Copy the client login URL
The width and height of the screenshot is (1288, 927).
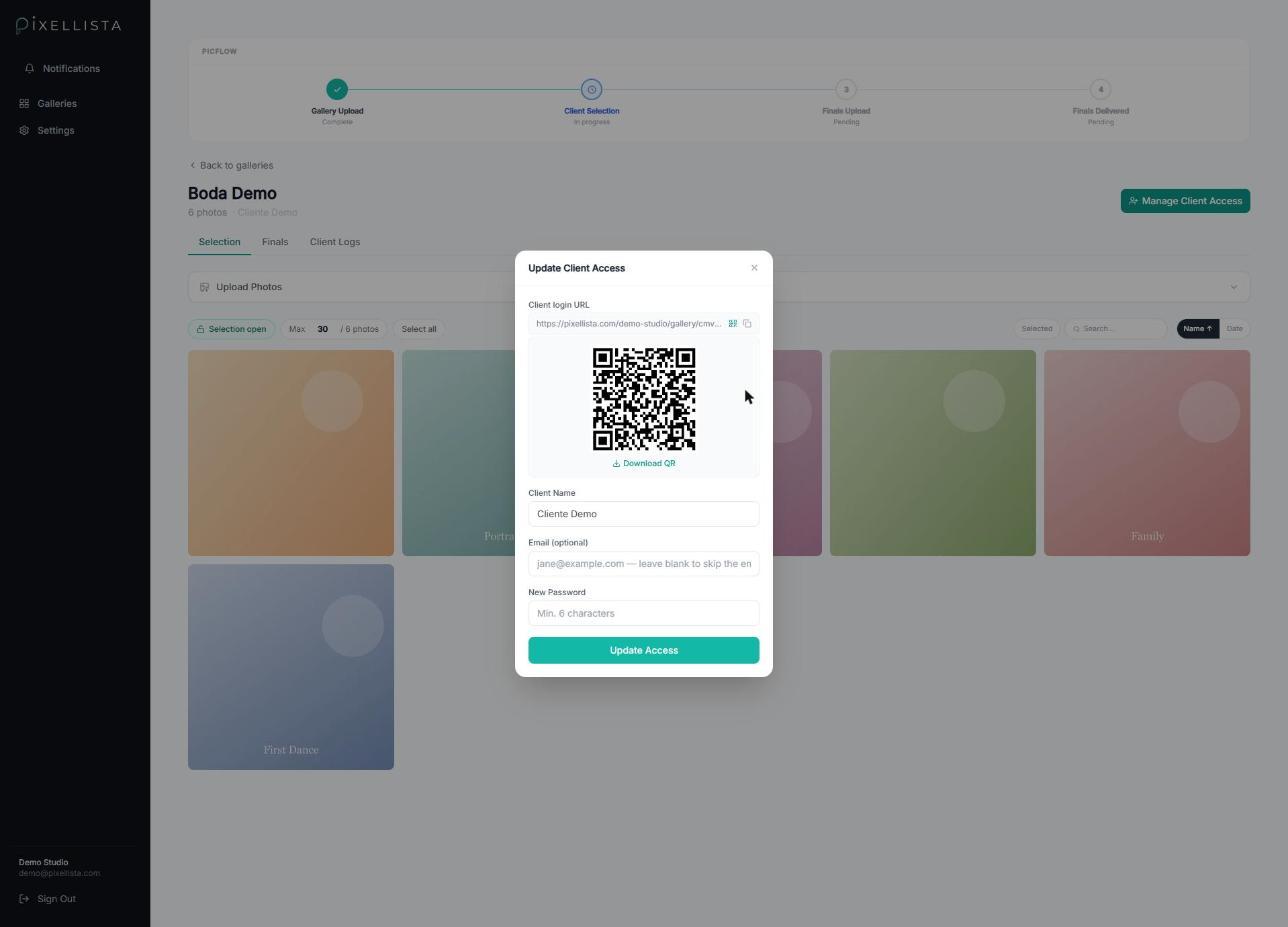(x=747, y=324)
